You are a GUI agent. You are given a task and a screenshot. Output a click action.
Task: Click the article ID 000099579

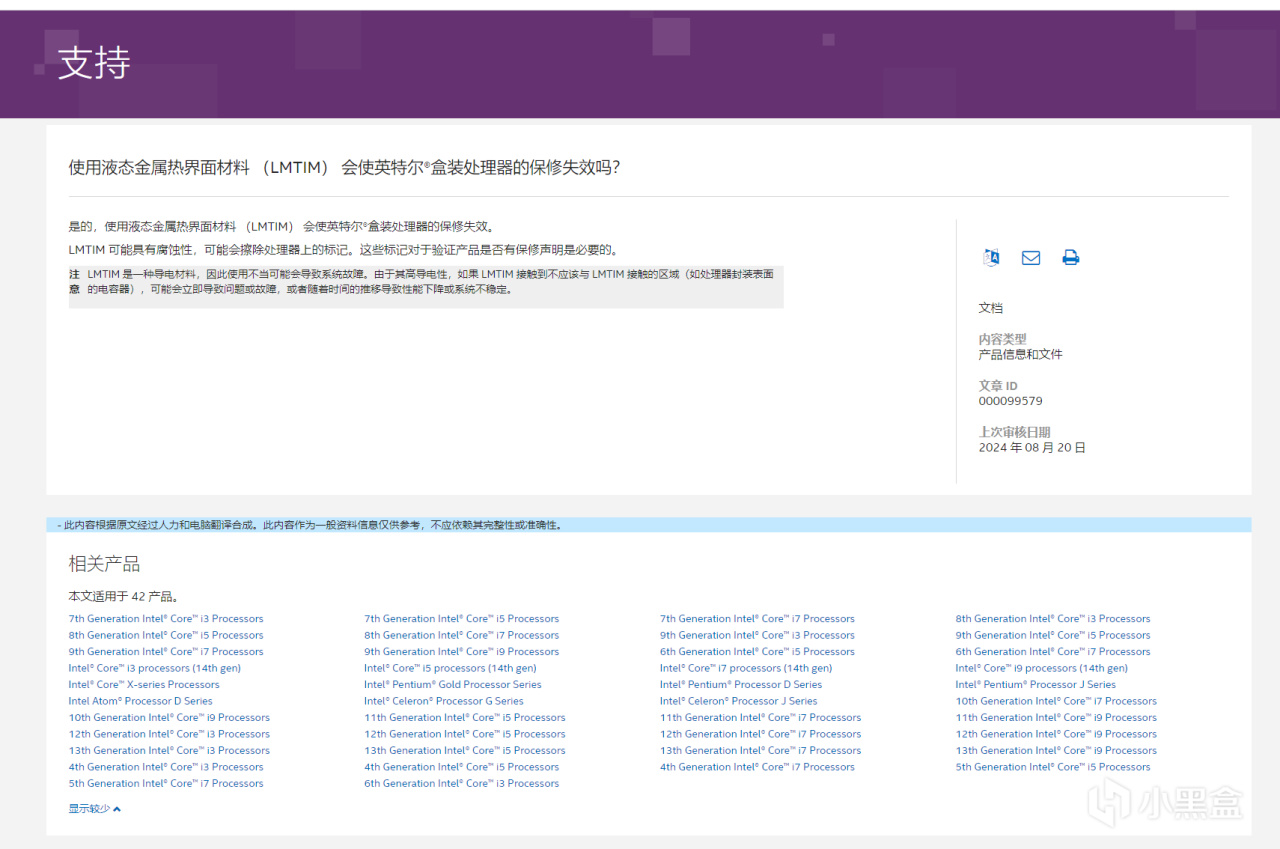(x=1010, y=401)
